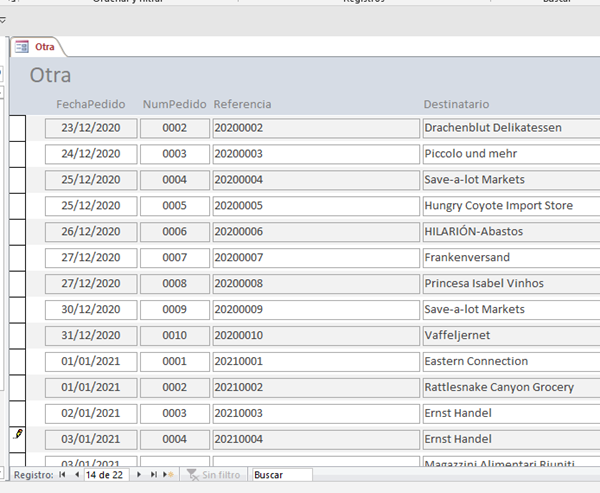600x493 pixels.
Task: Click Destinatario Eastern Connection
Action: [511, 361]
